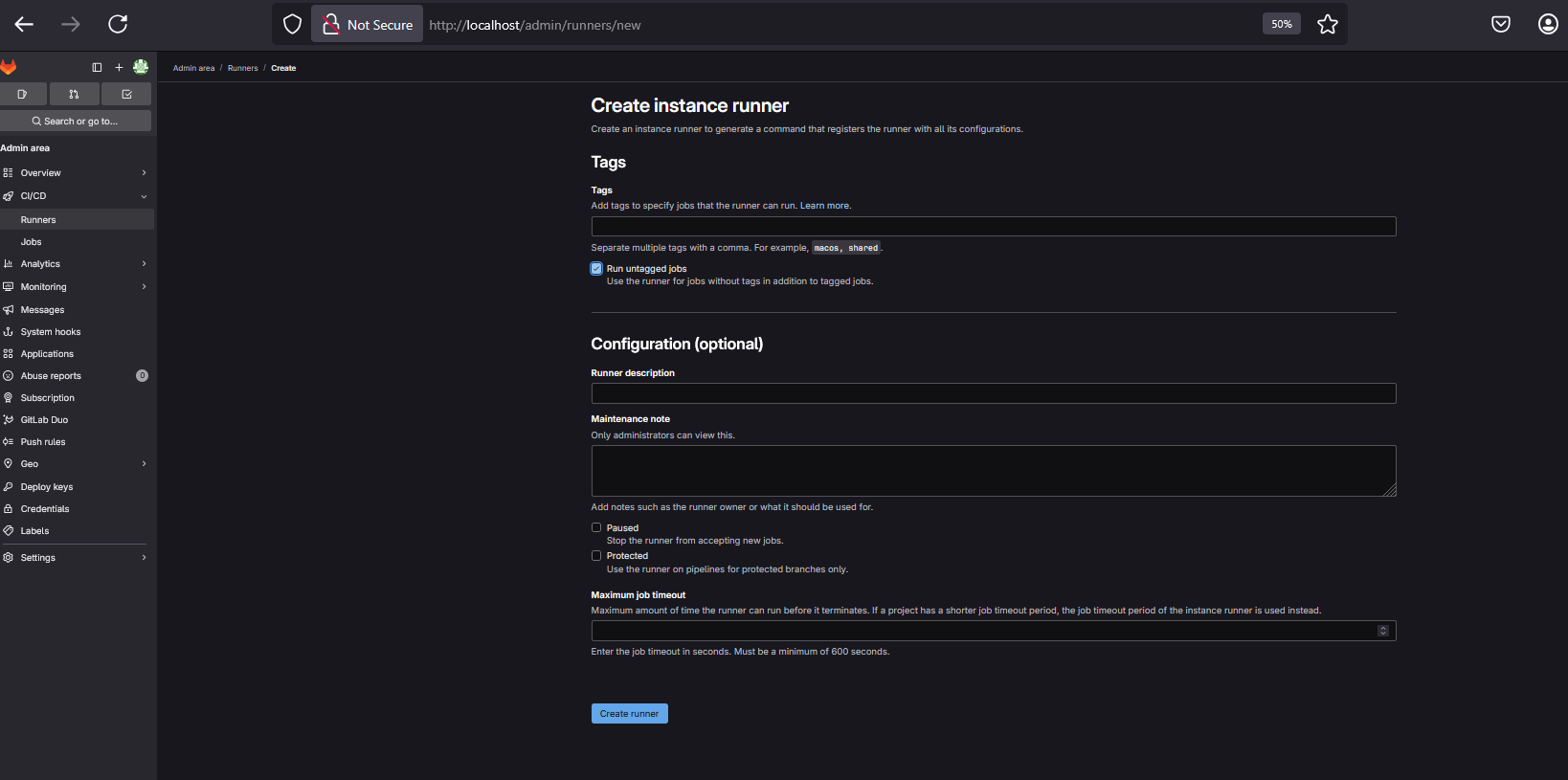Open the to-do list icon shortcut
The image size is (1568, 780).
(x=126, y=94)
